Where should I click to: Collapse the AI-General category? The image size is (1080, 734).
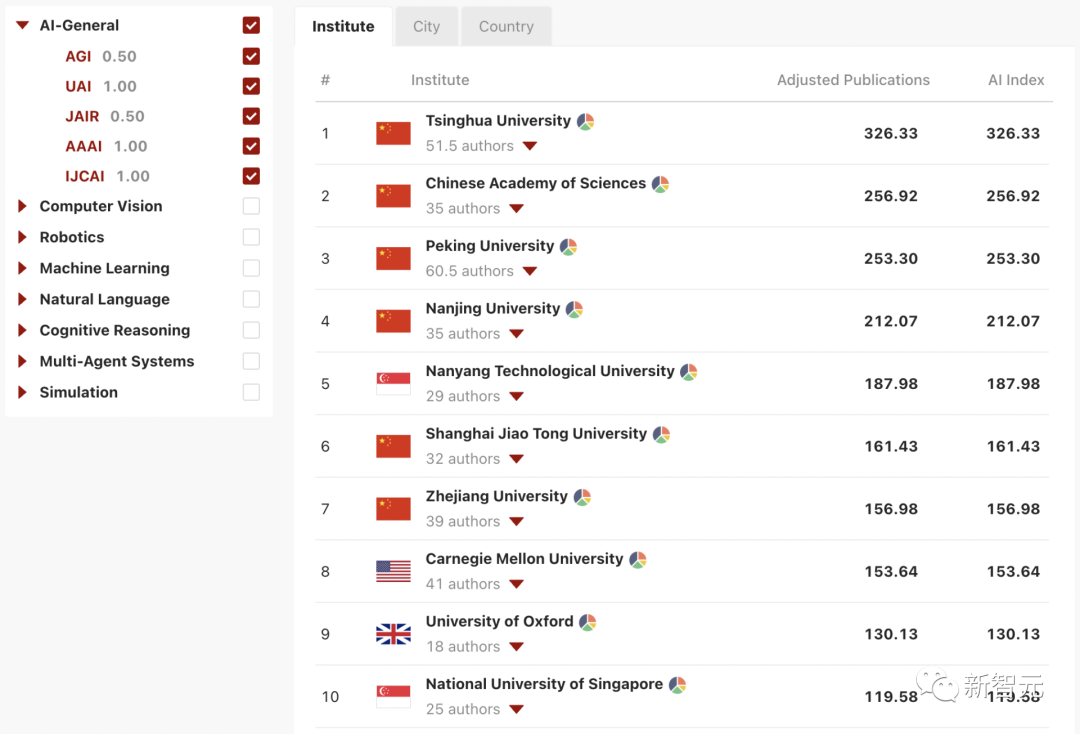click(21, 24)
